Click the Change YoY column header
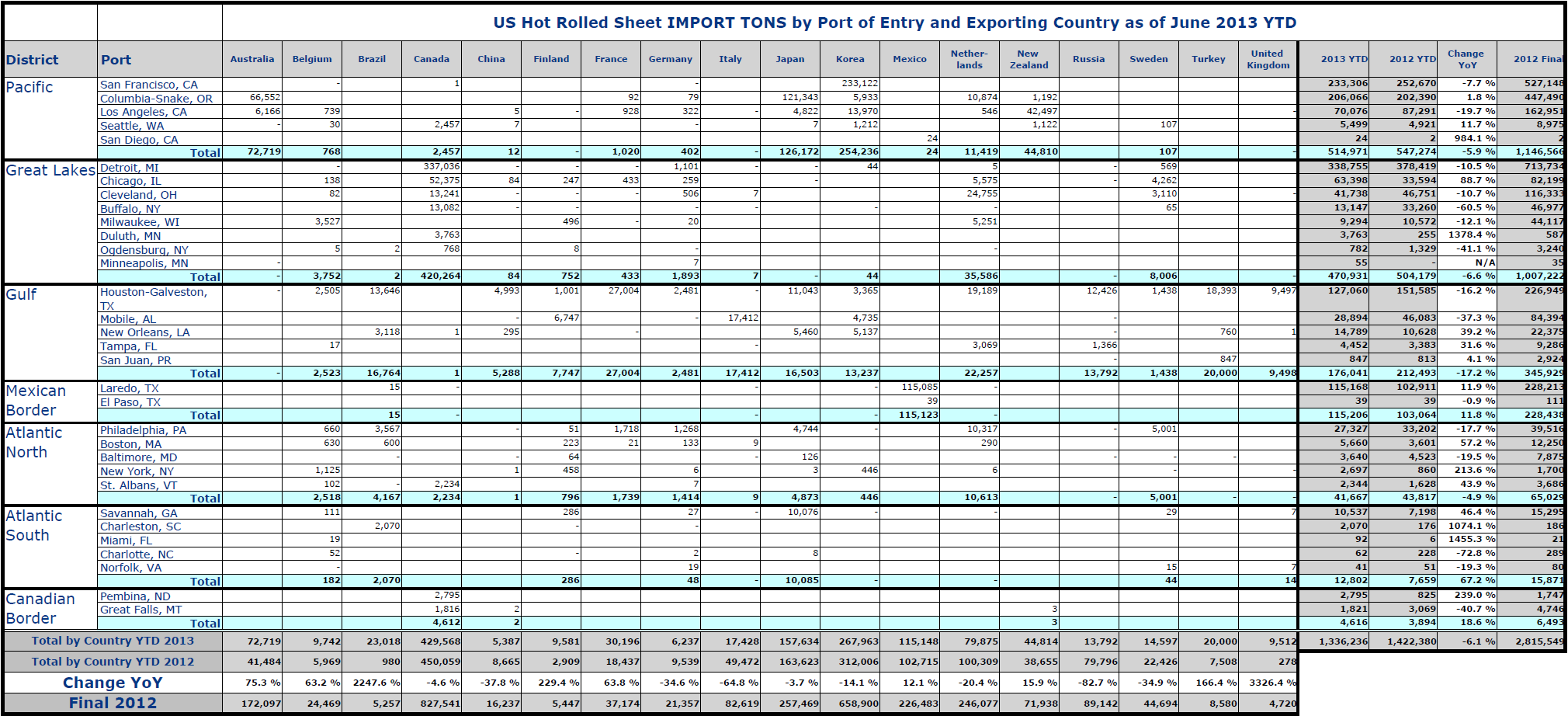1568x716 pixels. (1466, 59)
